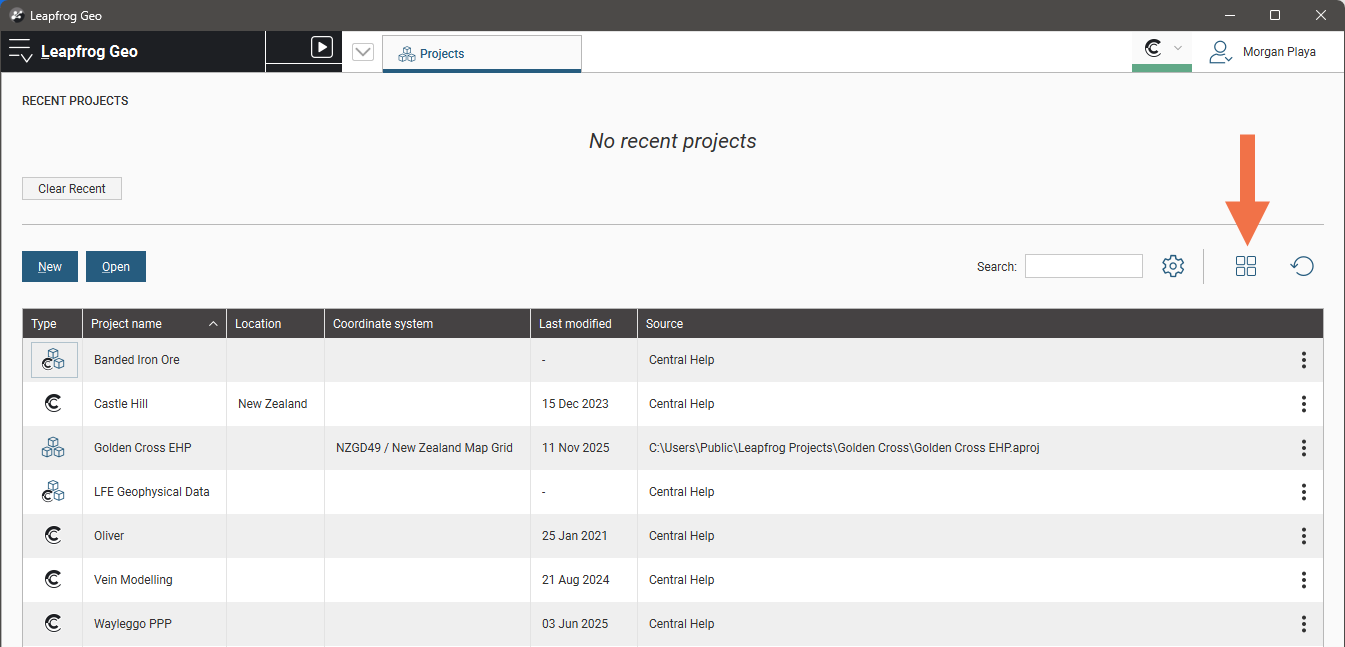Click the Open project button
This screenshot has height=647, width=1345.
[x=116, y=267]
